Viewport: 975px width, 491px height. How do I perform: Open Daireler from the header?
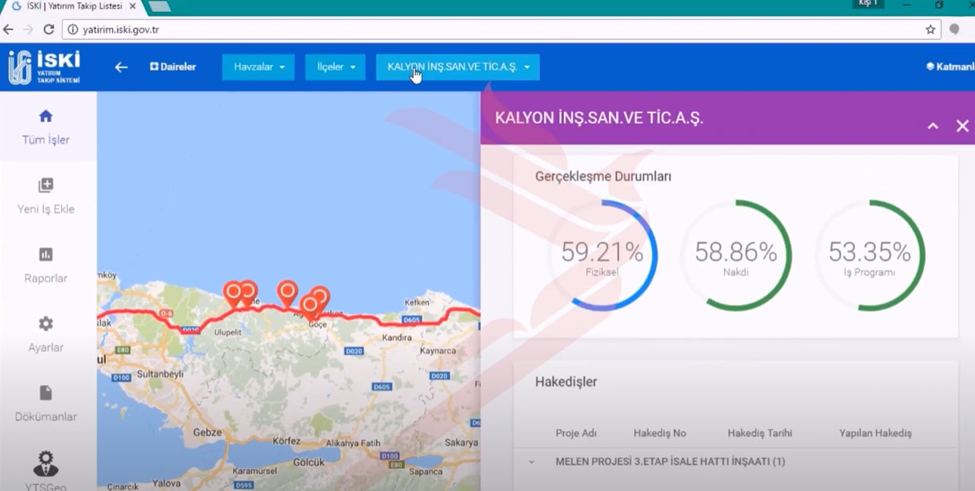pyautogui.click(x=173, y=67)
